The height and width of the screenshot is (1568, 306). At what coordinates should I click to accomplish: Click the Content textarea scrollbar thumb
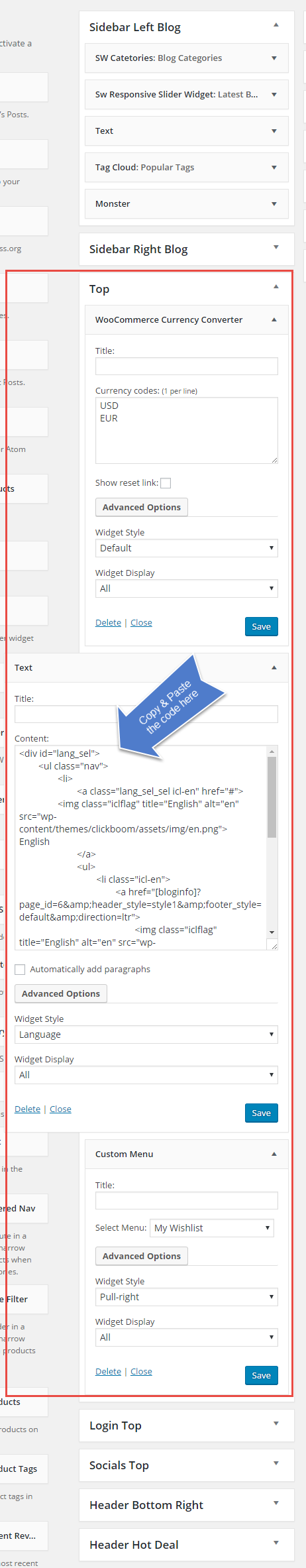click(x=272, y=797)
